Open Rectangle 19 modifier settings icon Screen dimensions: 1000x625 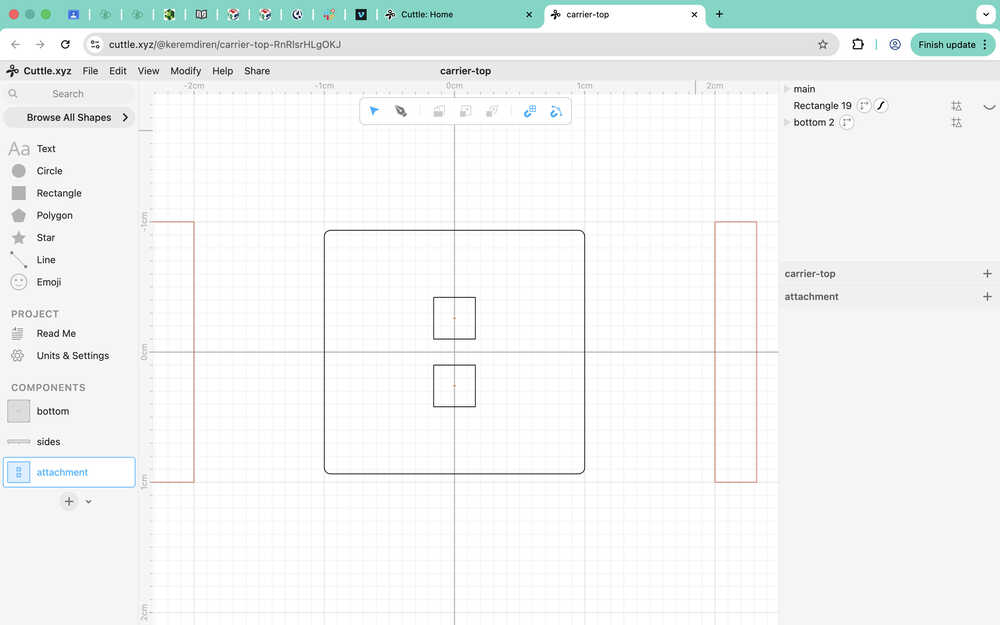(x=957, y=106)
